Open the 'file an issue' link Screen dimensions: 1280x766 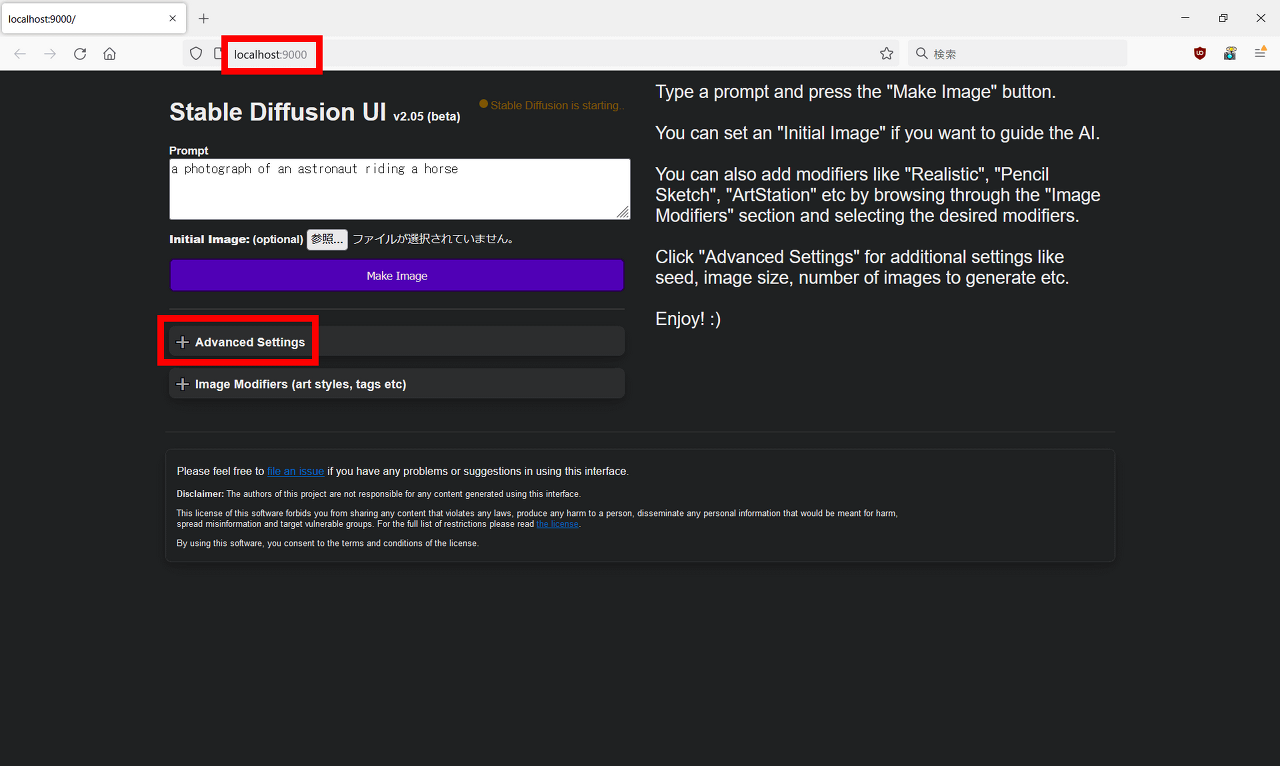[295, 471]
